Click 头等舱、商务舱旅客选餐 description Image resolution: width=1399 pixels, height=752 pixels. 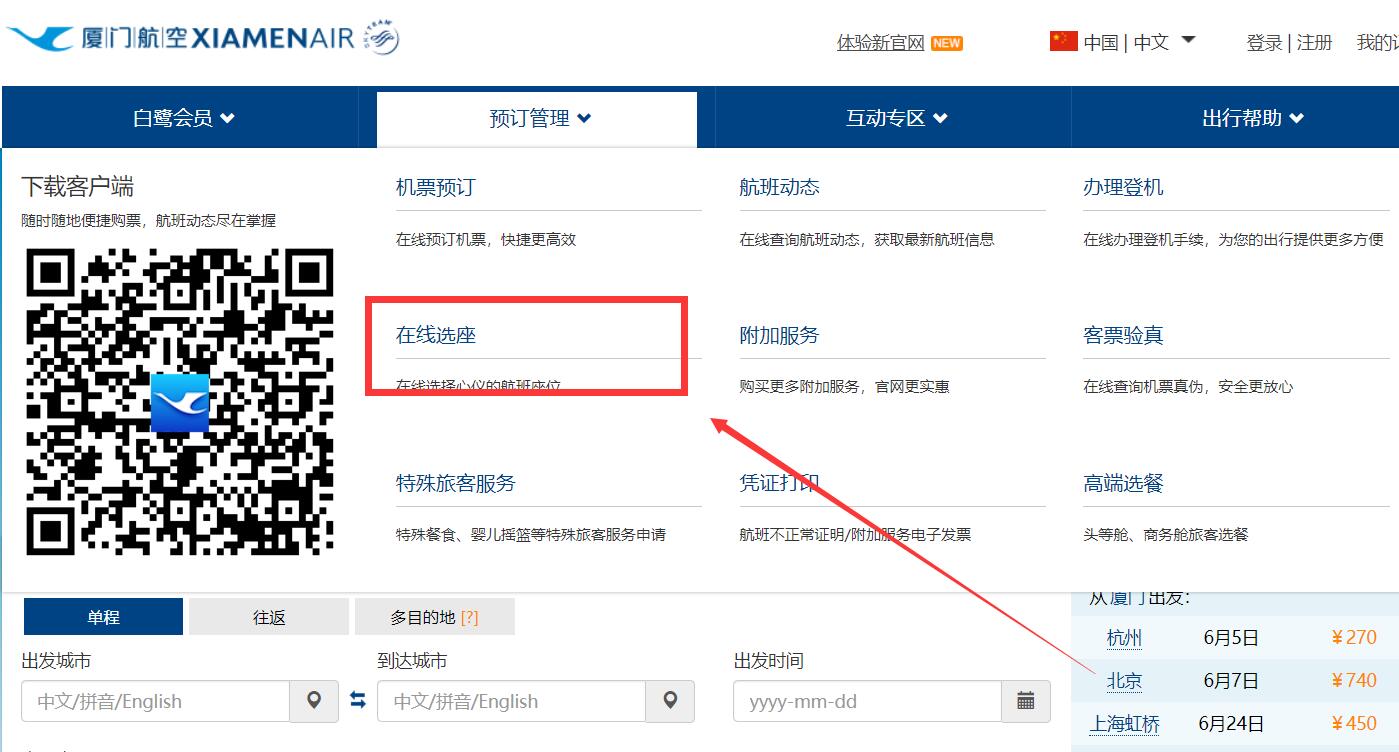[x=1166, y=535]
